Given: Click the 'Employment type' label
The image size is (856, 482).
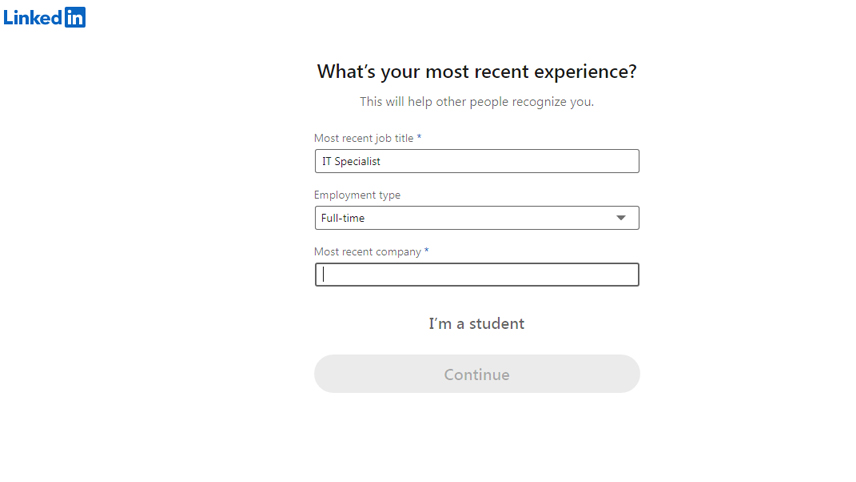Looking at the screenshot, I should [357, 195].
